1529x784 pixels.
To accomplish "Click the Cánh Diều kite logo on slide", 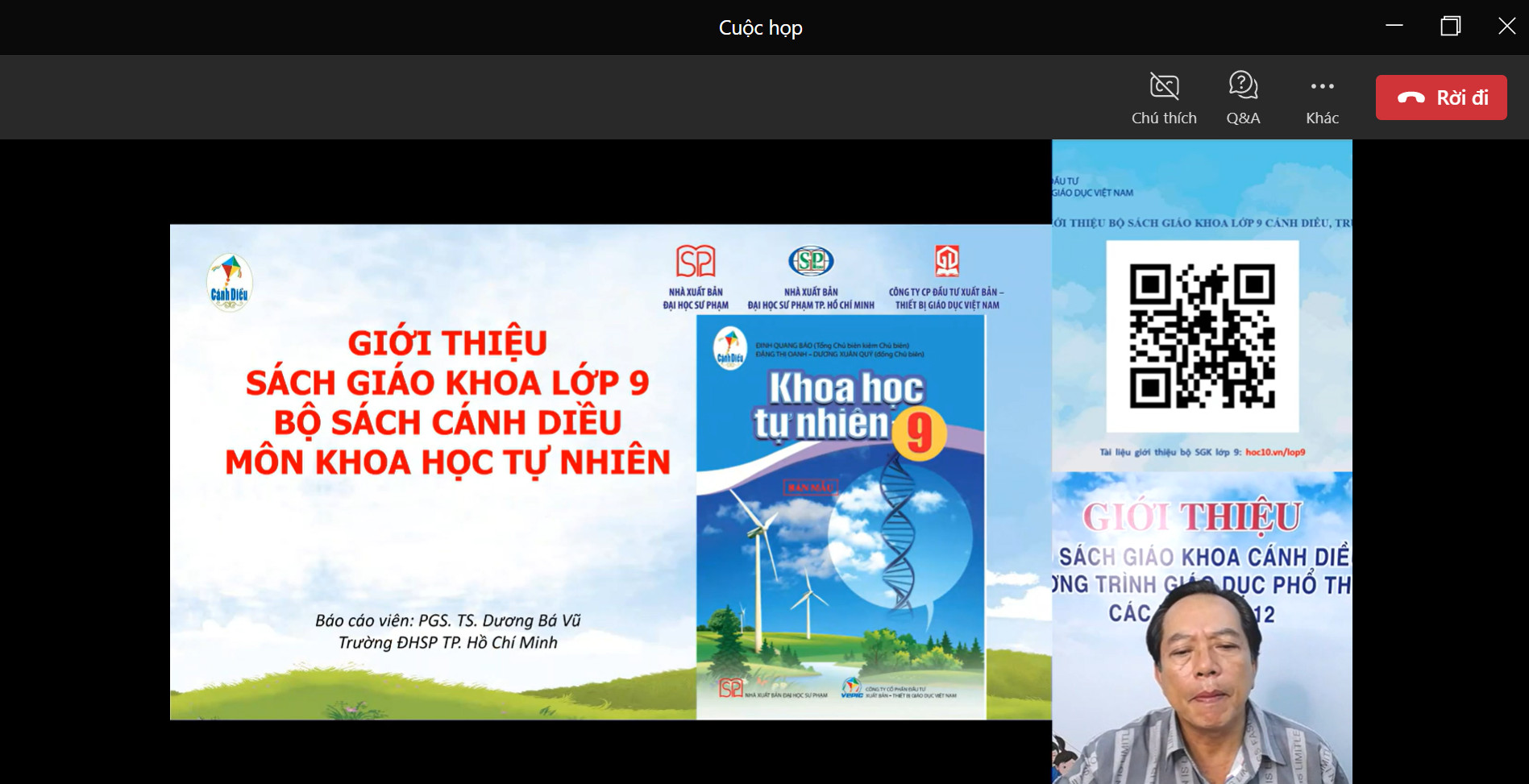I will click(x=230, y=282).
